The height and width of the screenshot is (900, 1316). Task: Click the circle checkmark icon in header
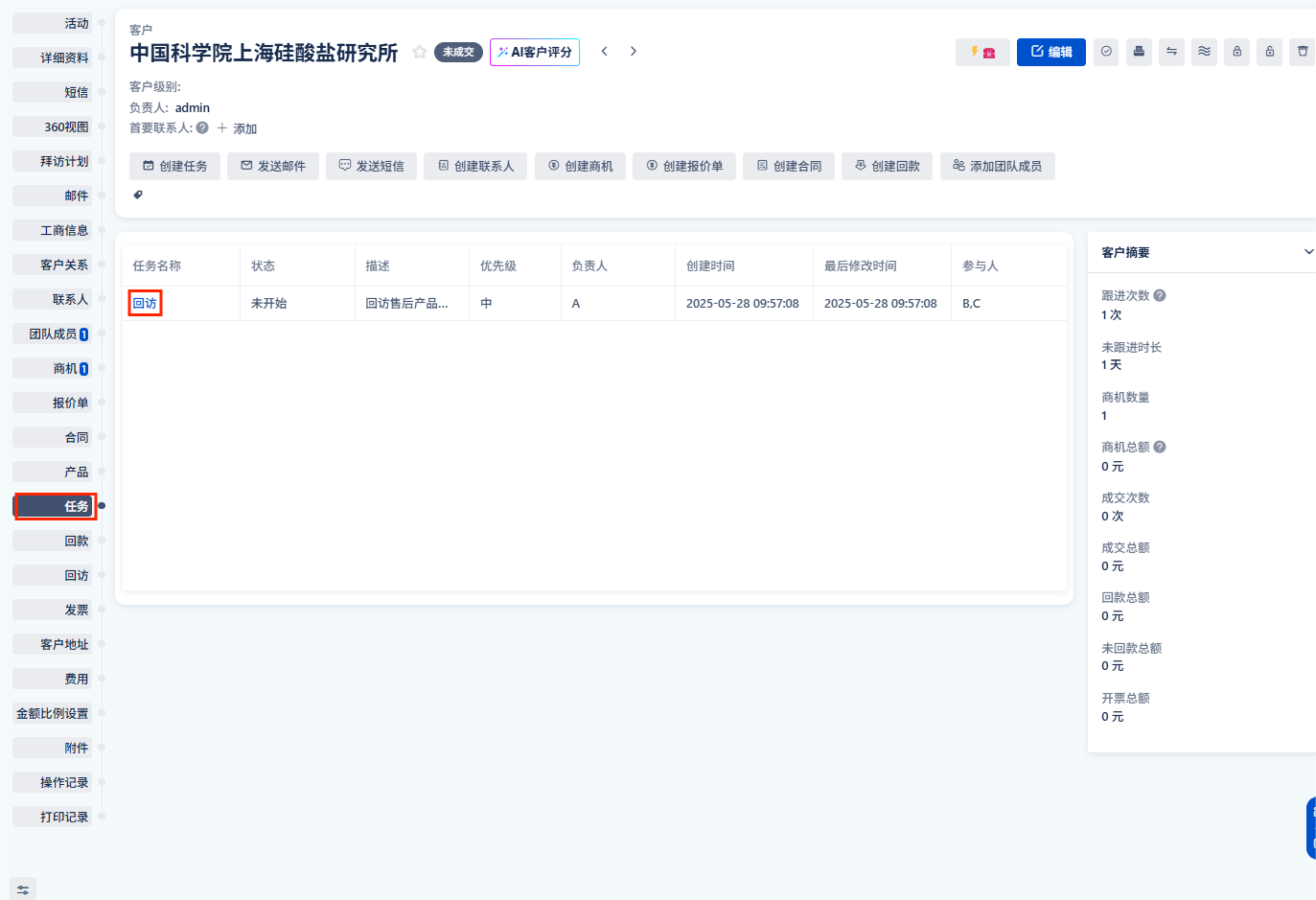click(1106, 52)
